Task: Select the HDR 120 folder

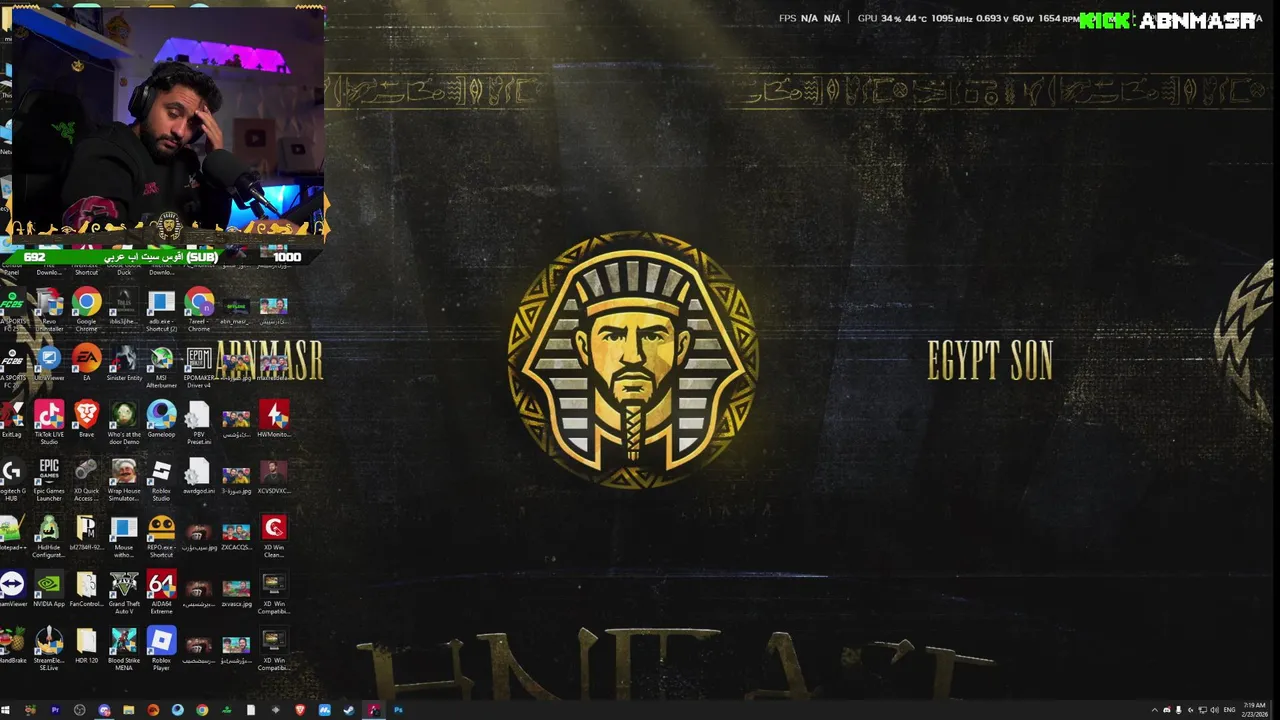Action: (86, 647)
